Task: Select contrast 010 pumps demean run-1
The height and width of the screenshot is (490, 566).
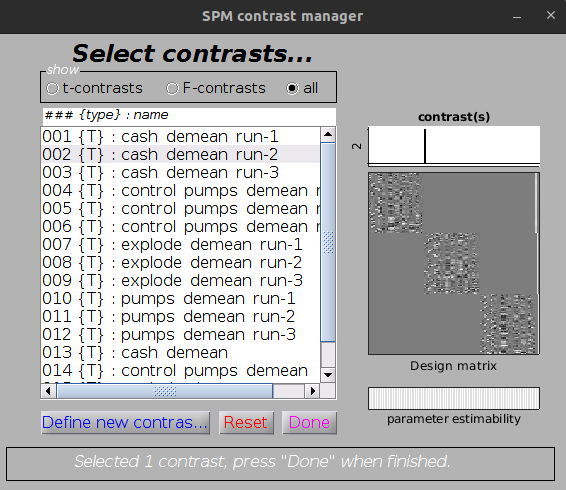Action: [180, 299]
